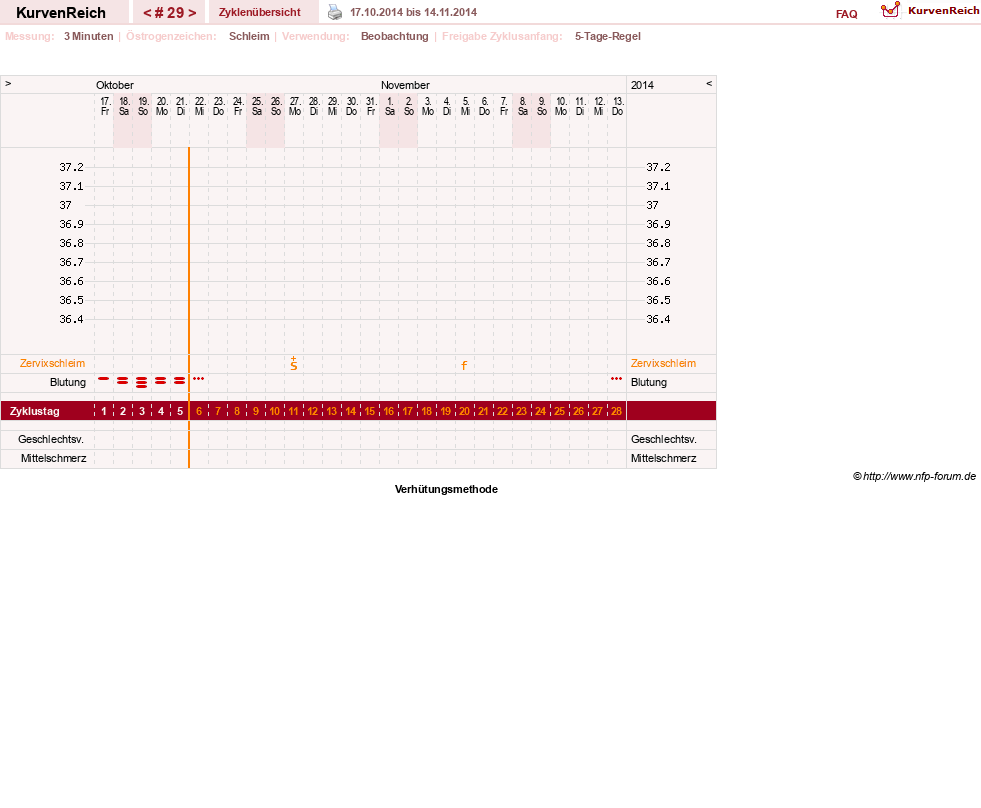Click bleeding symbol on cycle day 5
This screenshot has height=808, width=981.
180,381
